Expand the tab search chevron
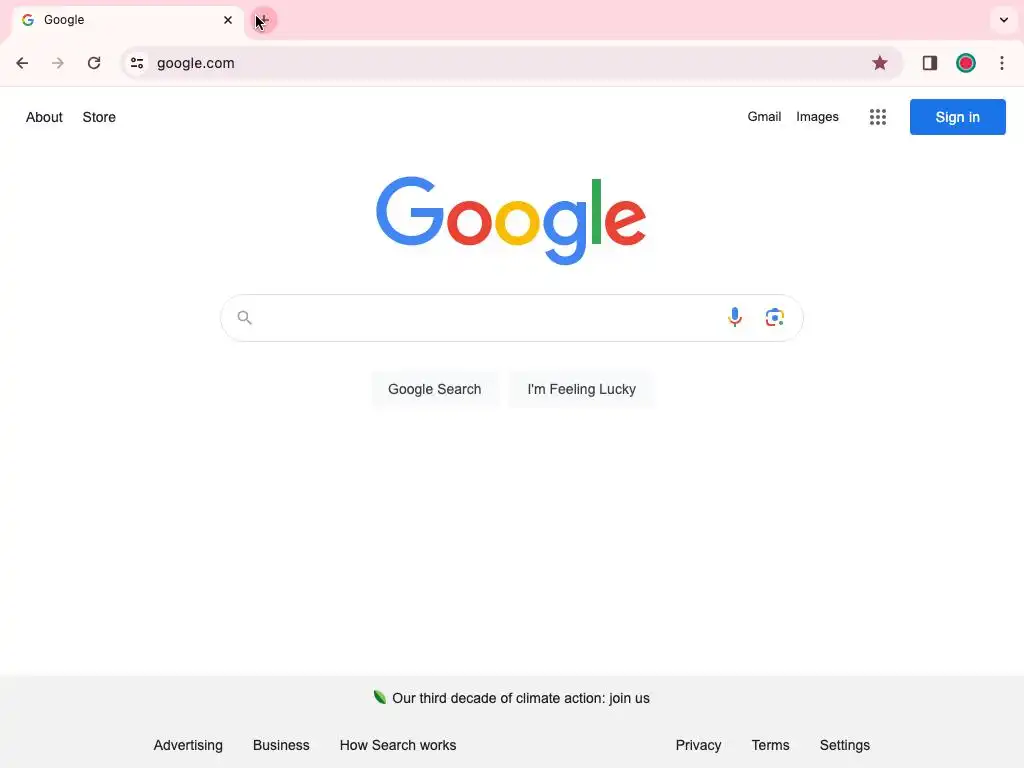This screenshot has height=768, width=1024. pos(1004,20)
